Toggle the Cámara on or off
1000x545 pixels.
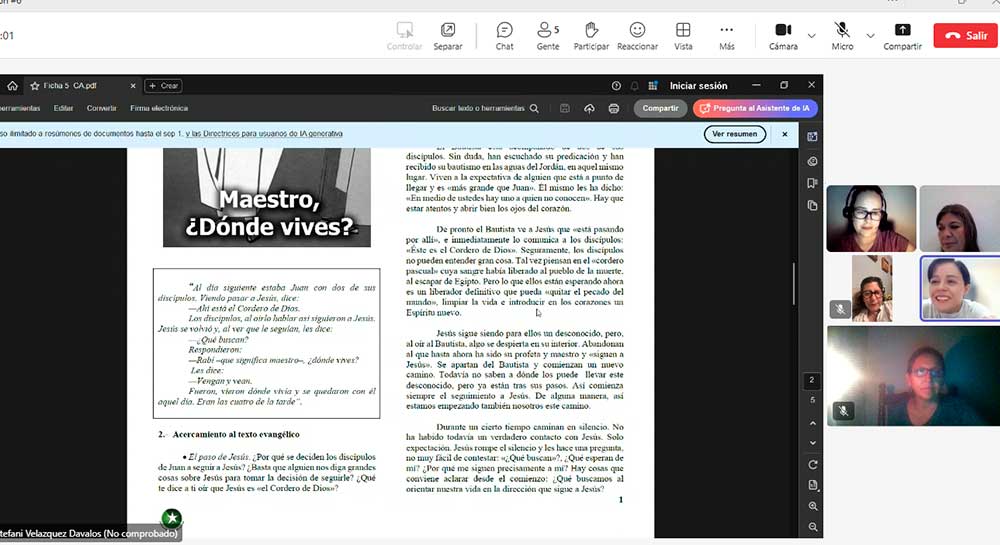click(783, 35)
